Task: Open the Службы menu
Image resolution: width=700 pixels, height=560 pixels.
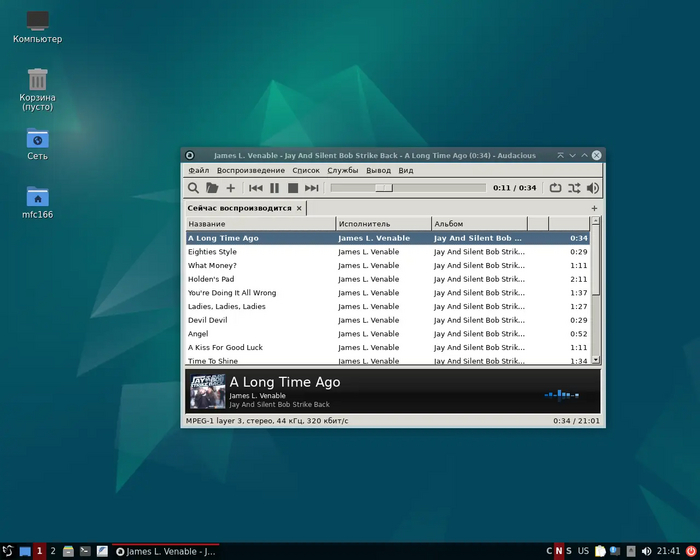Action: pyautogui.click(x=342, y=170)
